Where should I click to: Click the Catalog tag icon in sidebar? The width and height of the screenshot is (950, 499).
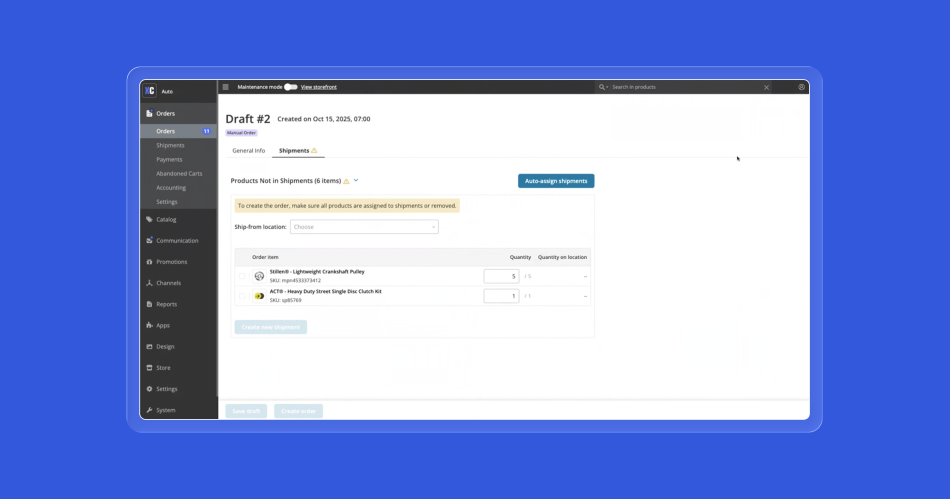[x=149, y=219]
